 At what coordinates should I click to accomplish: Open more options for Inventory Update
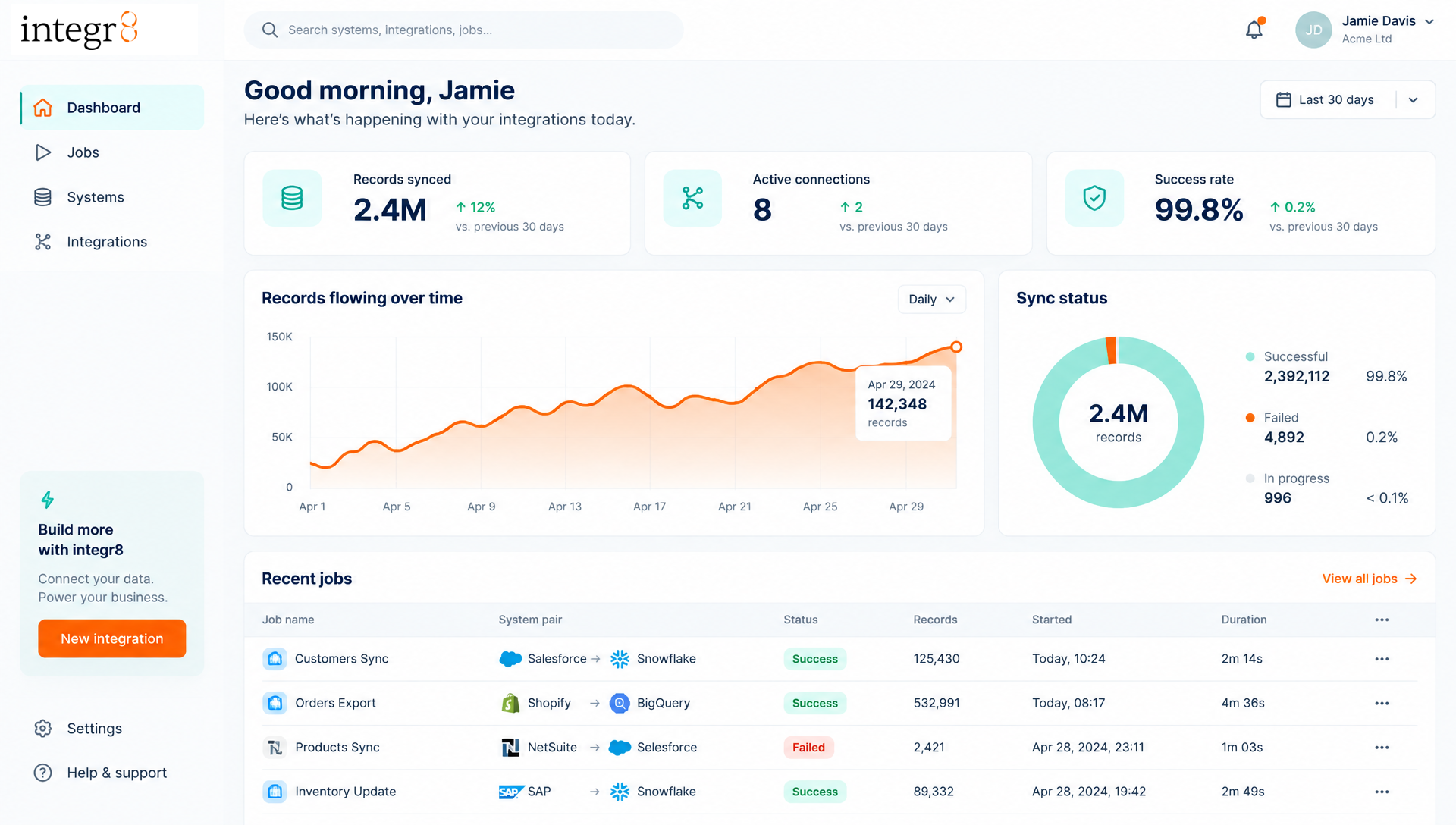coord(1382,792)
